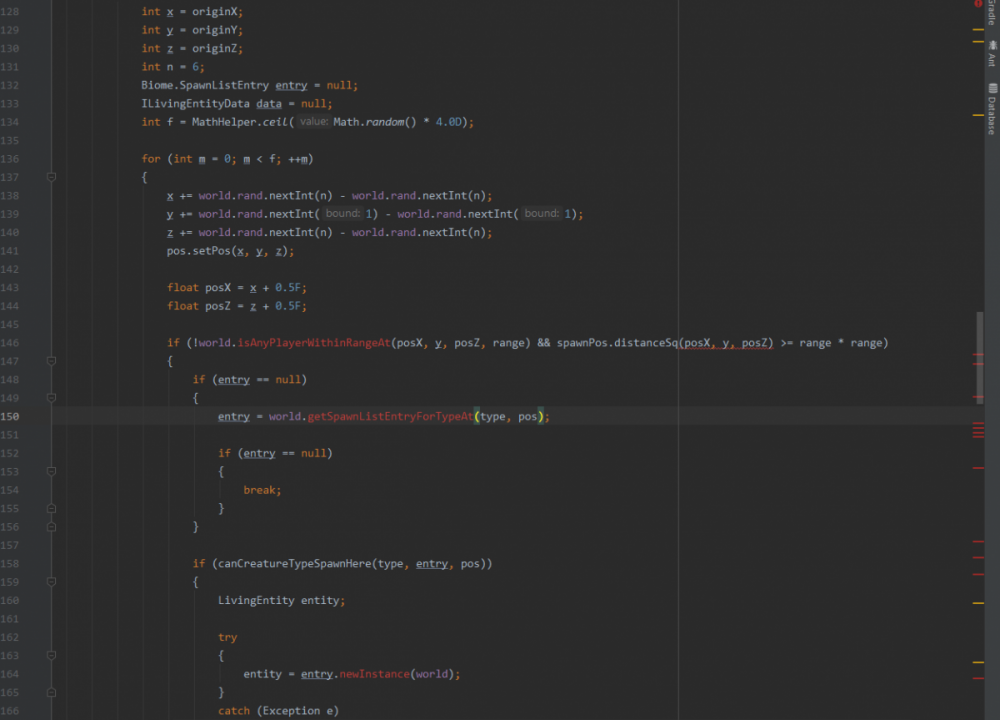Click originZ on line 130
This screenshot has height=720, width=1000.
click(x=214, y=48)
